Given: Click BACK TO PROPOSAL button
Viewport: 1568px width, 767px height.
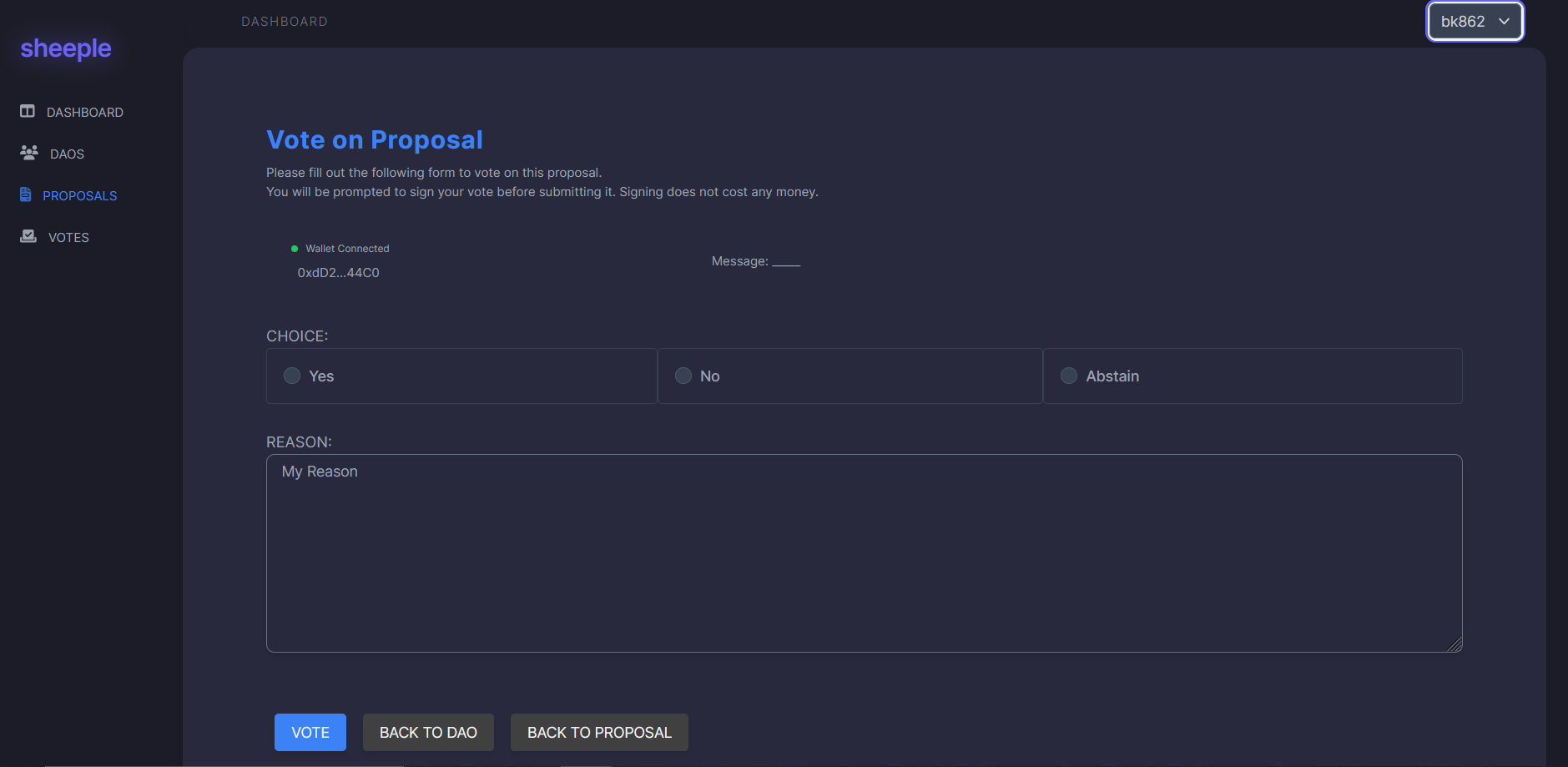Looking at the screenshot, I should pyautogui.click(x=599, y=732).
